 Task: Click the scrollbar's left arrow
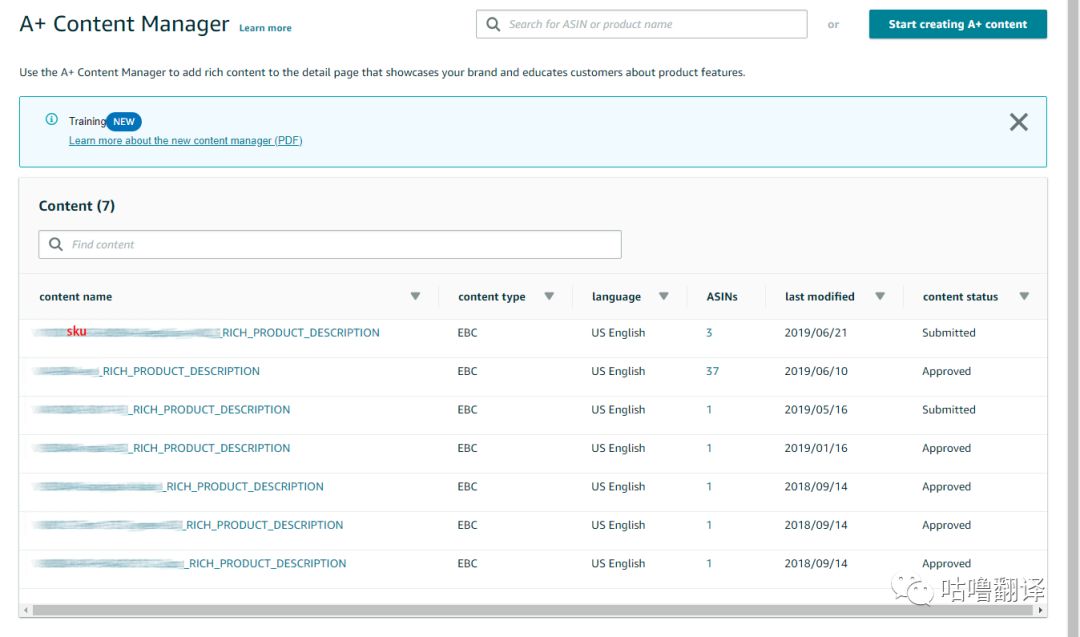tap(26, 610)
